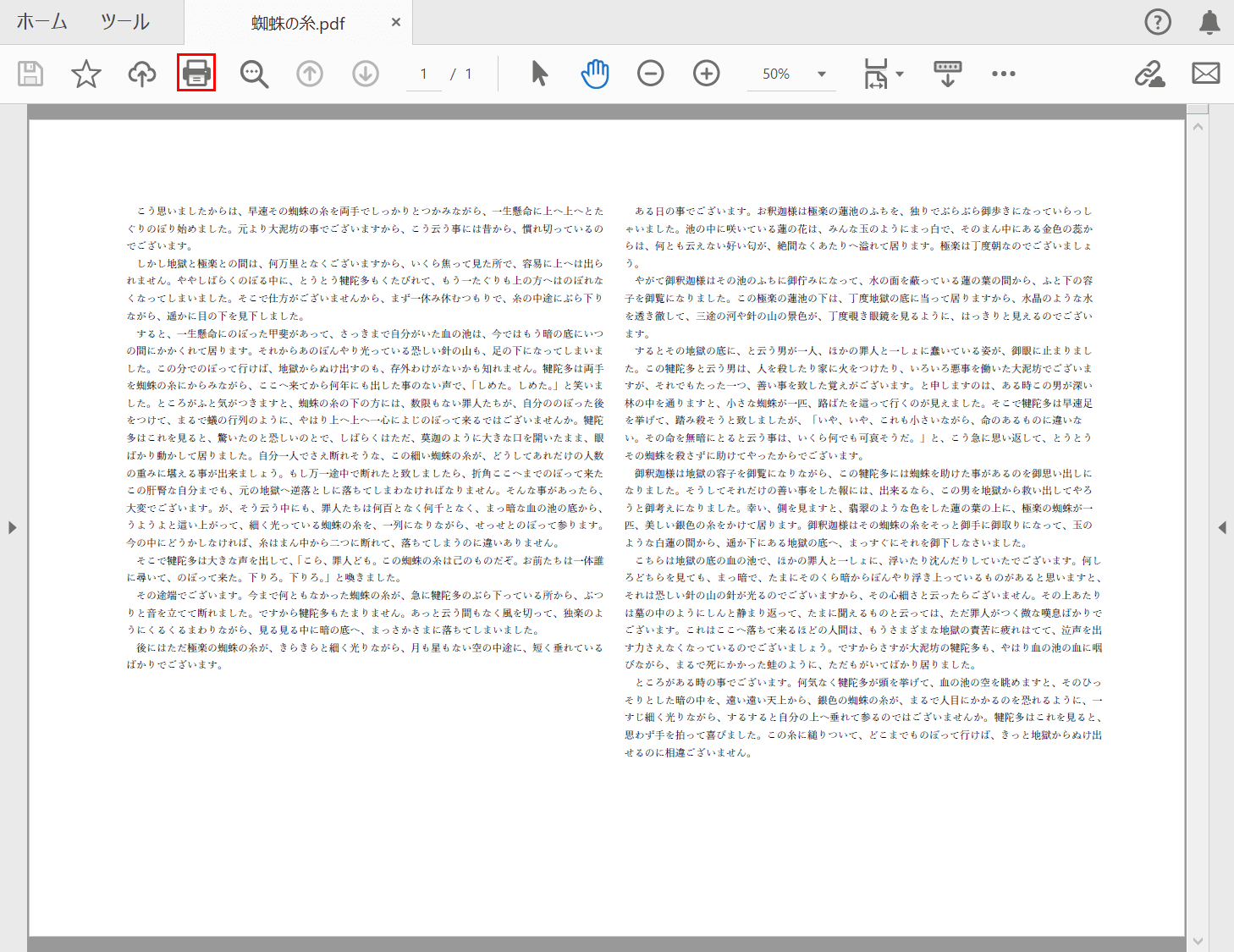The width and height of the screenshot is (1234, 952).
Task: Go to next page down-arrow icon
Action: (366, 74)
